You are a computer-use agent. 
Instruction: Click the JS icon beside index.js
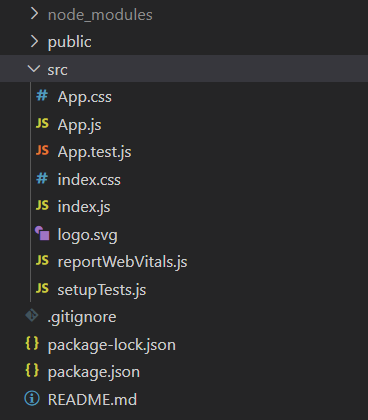pos(42,206)
